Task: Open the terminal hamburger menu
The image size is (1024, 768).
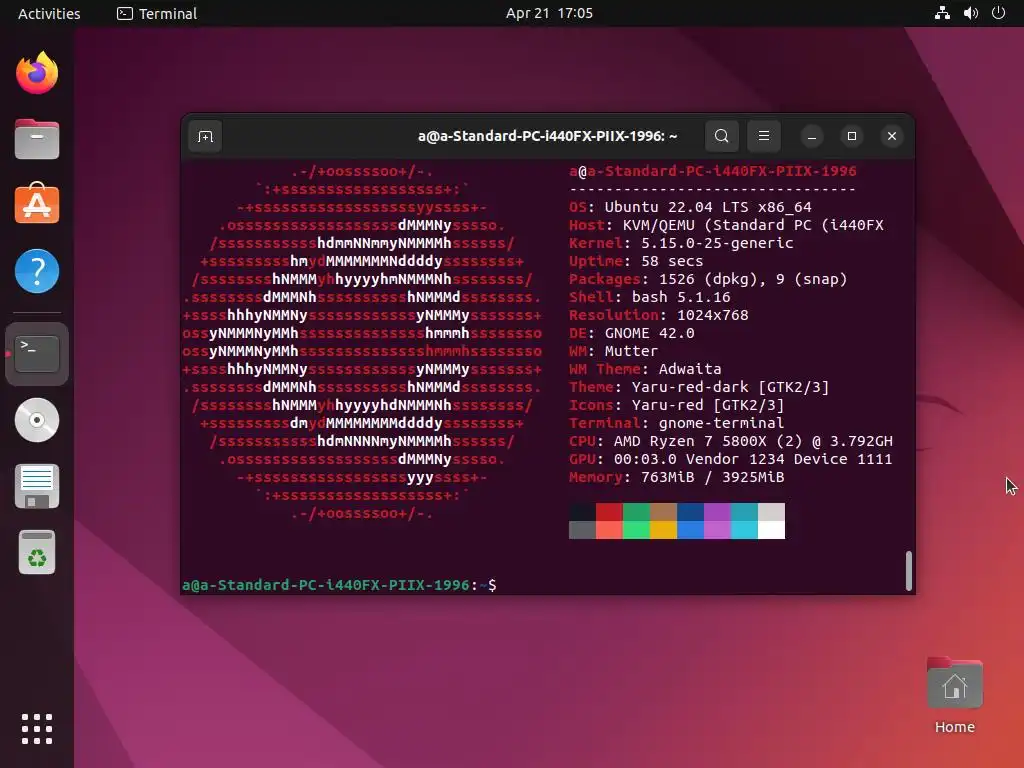Action: click(x=763, y=136)
